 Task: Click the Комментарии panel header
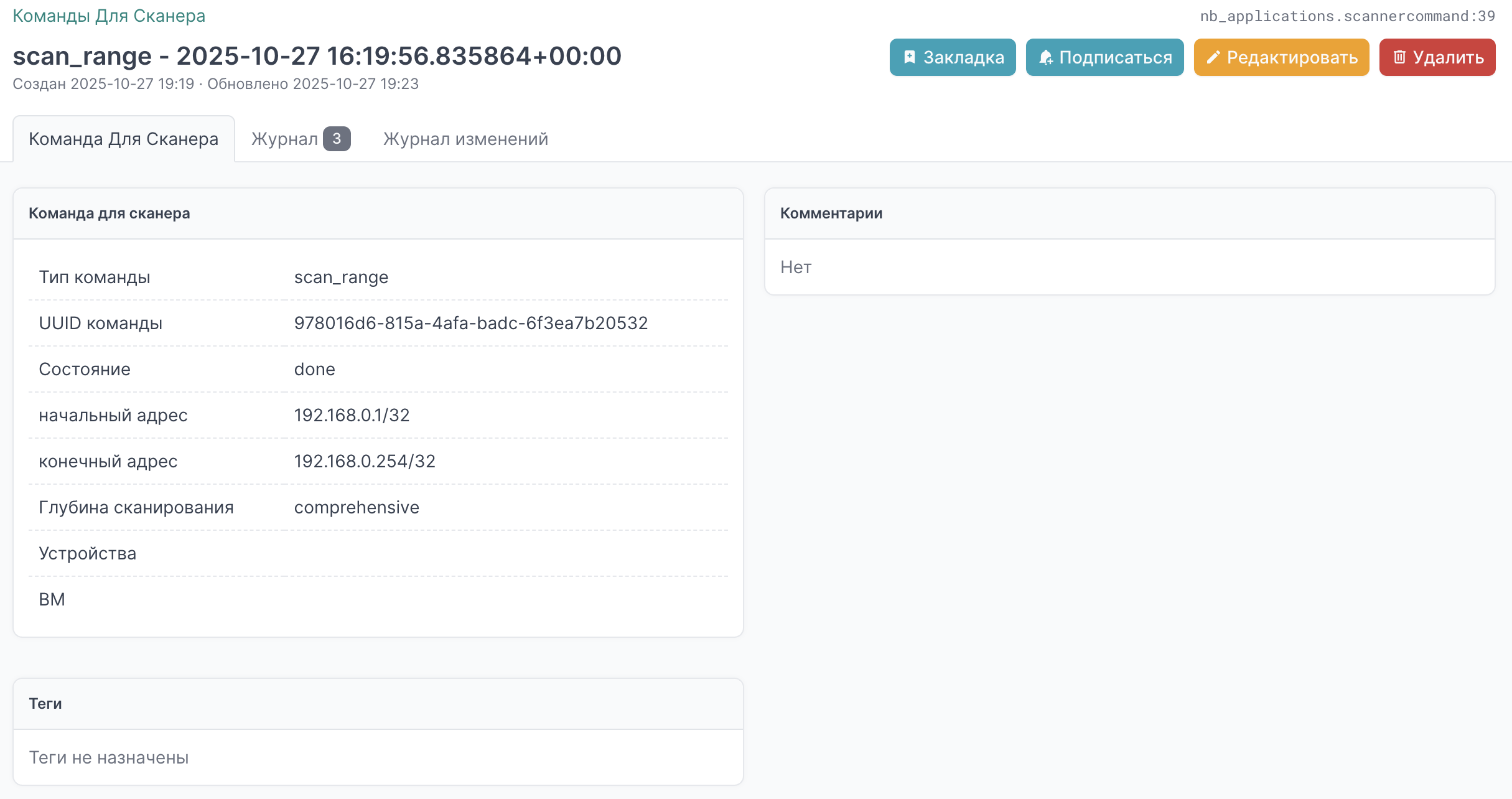click(x=831, y=213)
